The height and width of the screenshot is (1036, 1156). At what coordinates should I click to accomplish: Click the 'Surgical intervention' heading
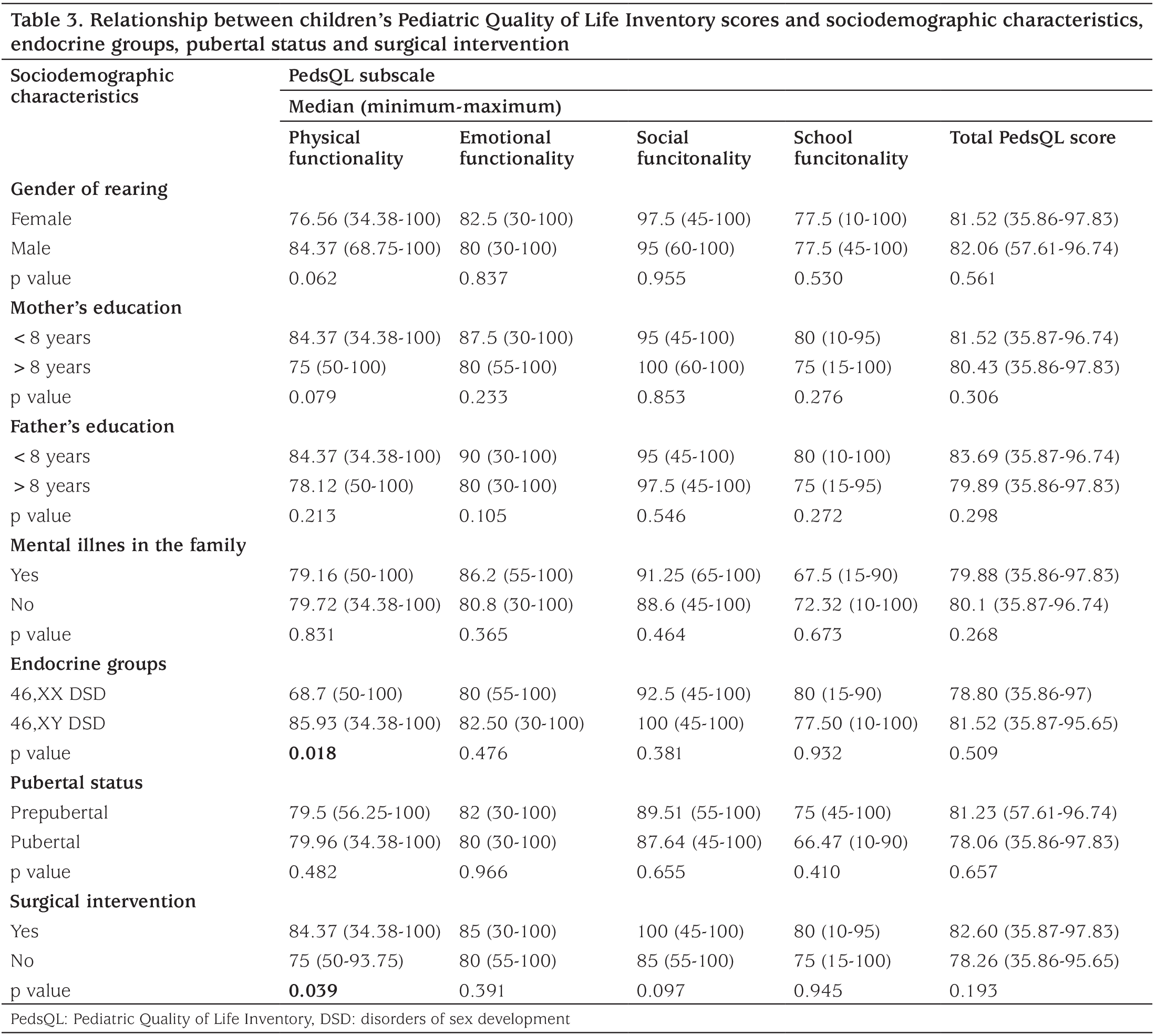103,901
